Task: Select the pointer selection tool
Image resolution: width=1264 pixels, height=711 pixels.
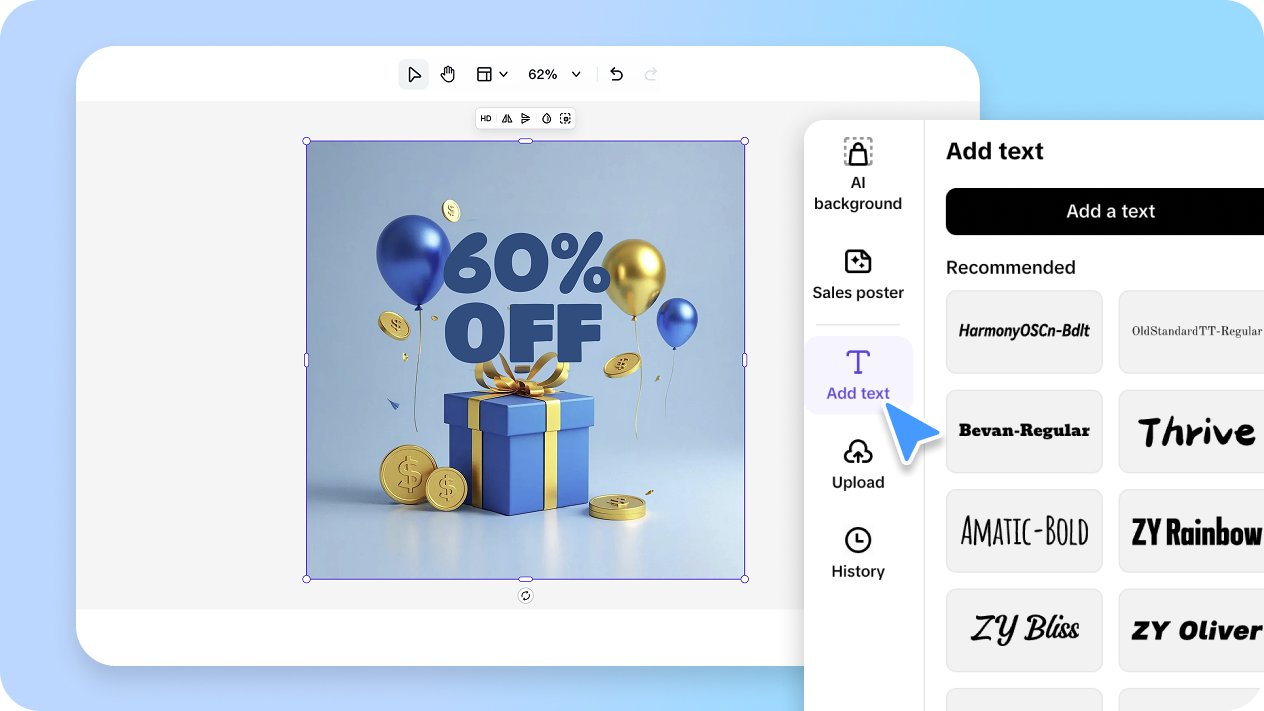Action: 413,74
